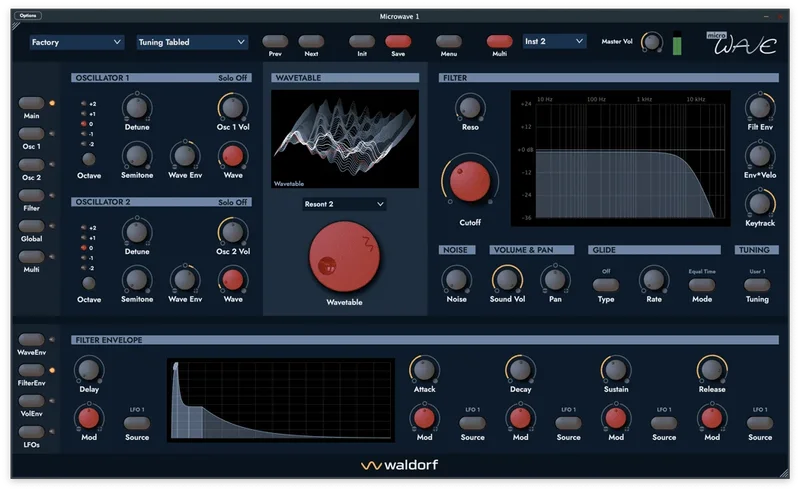Click the red Oscillator 1 Wave knob

(233, 156)
